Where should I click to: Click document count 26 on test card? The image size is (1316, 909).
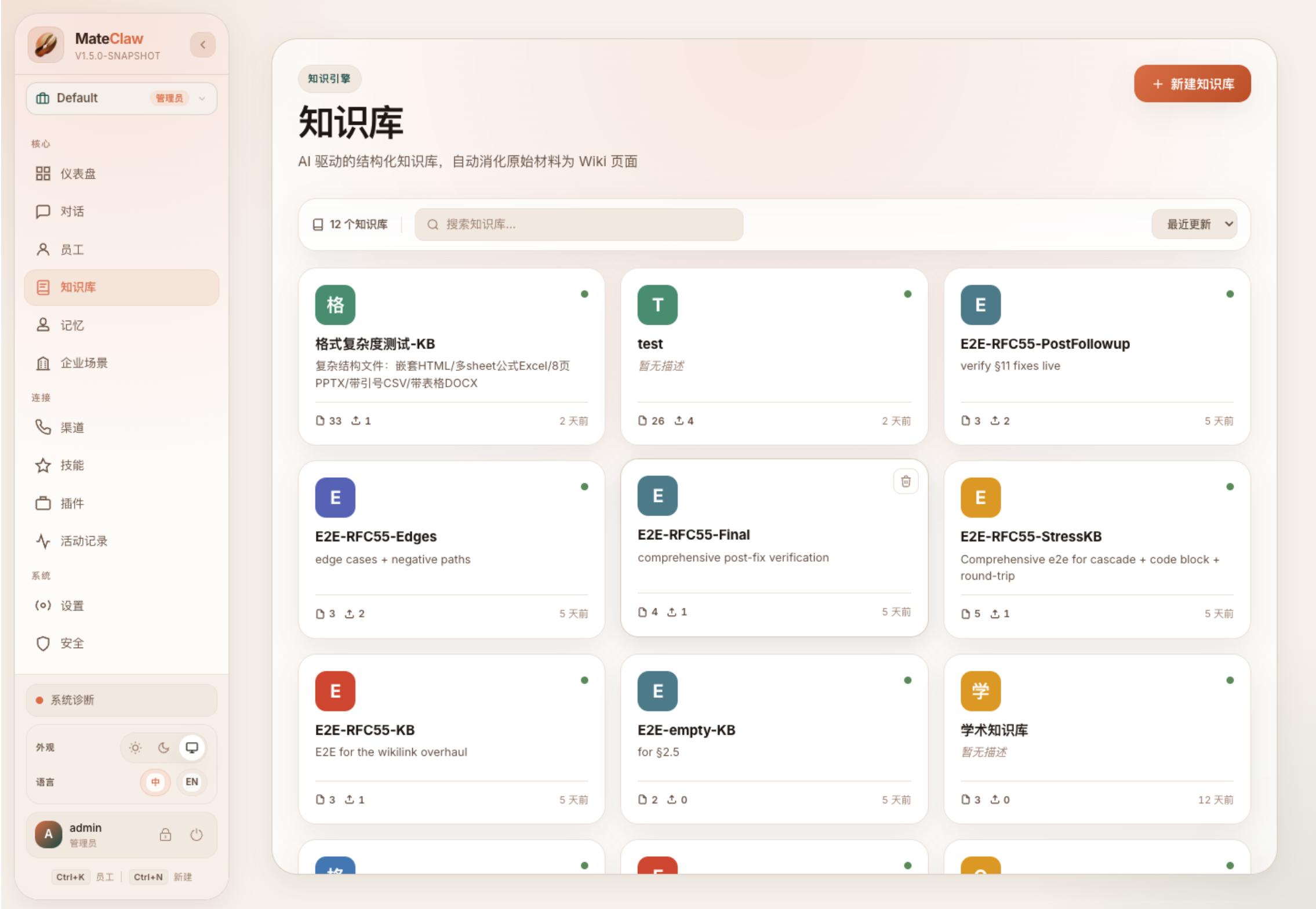tap(651, 420)
